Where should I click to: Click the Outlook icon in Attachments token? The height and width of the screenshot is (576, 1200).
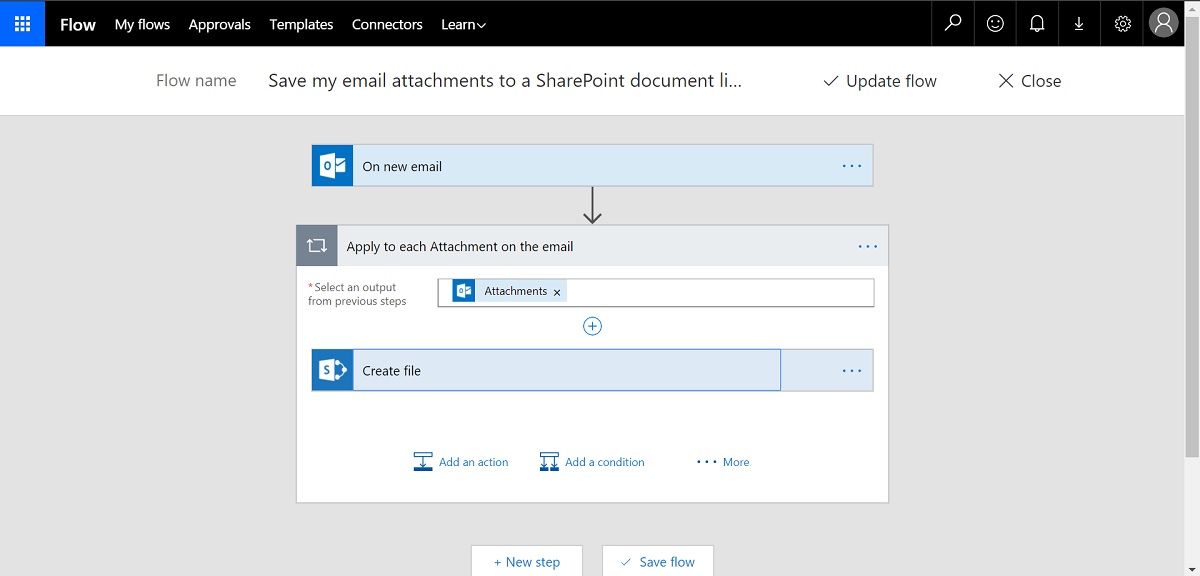pos(463,291)
